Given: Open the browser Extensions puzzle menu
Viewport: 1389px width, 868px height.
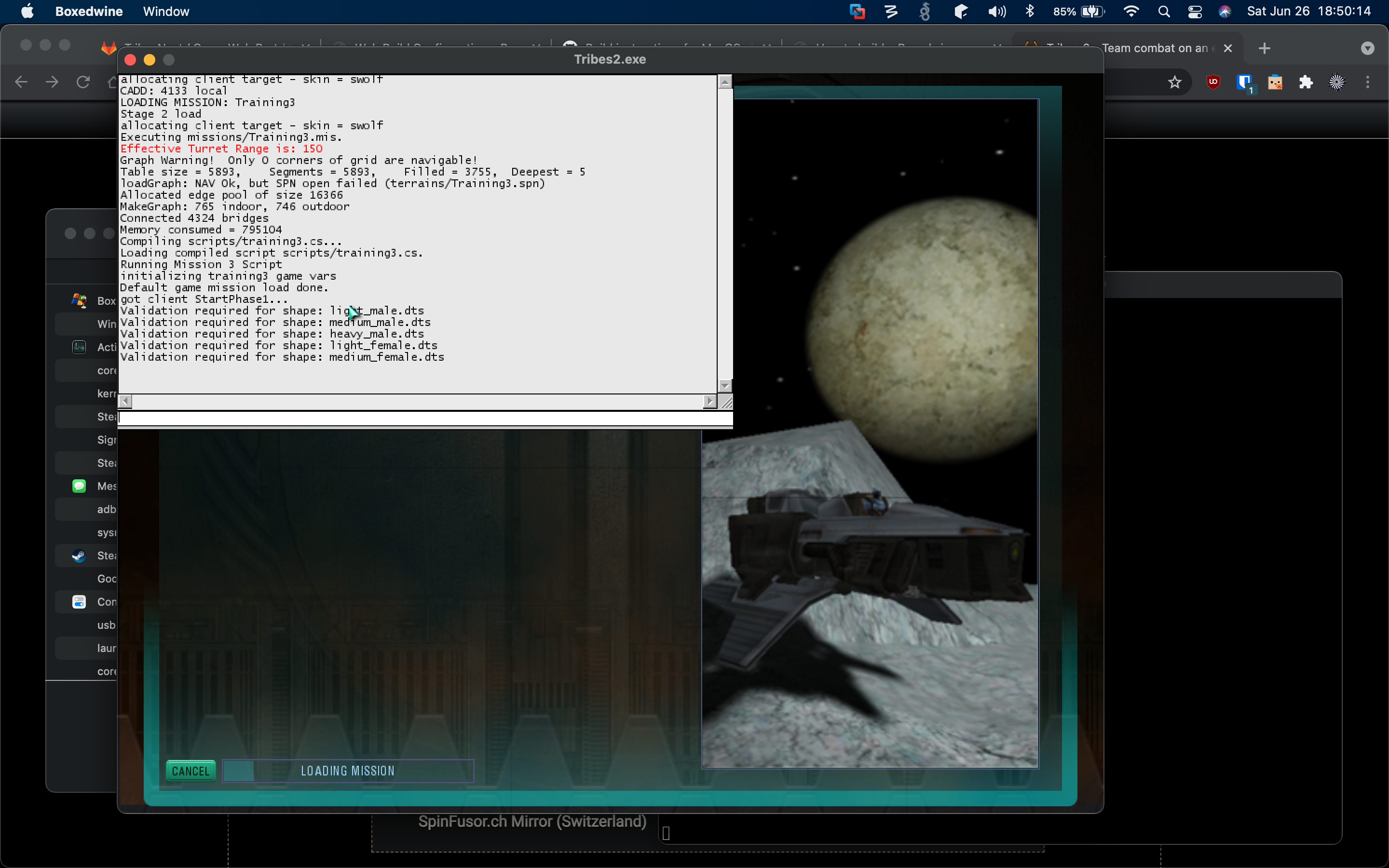Looking at the screenshot, I should point(1307,82).
